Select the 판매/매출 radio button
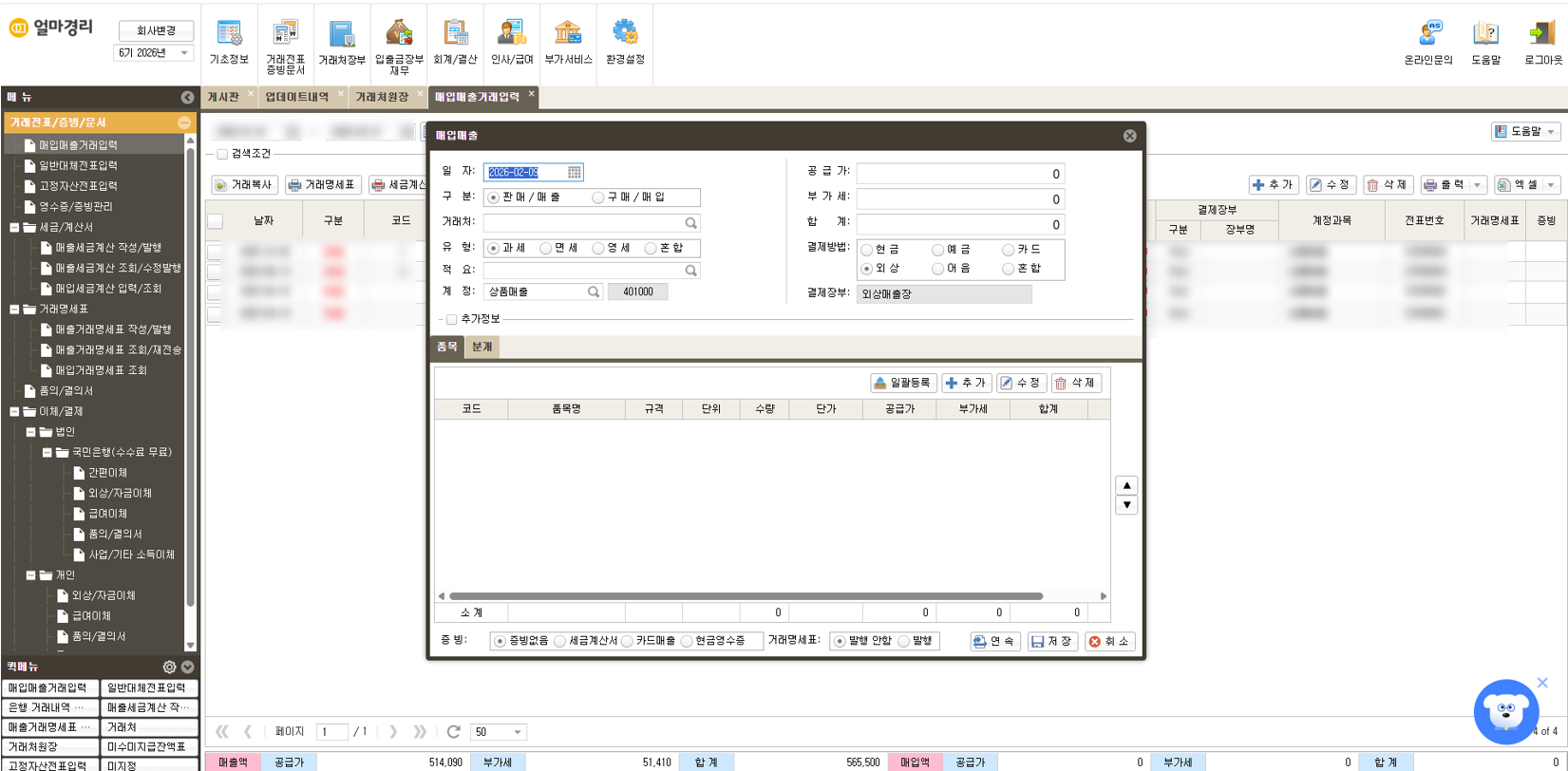Viewport: 1568px width, 771px height. (493, 197)
